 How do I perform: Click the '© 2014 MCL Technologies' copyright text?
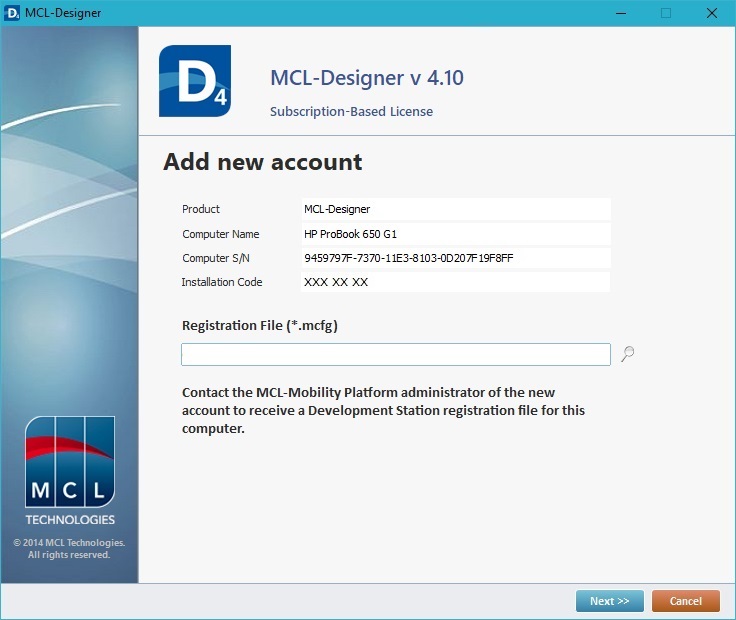point(69,549)
